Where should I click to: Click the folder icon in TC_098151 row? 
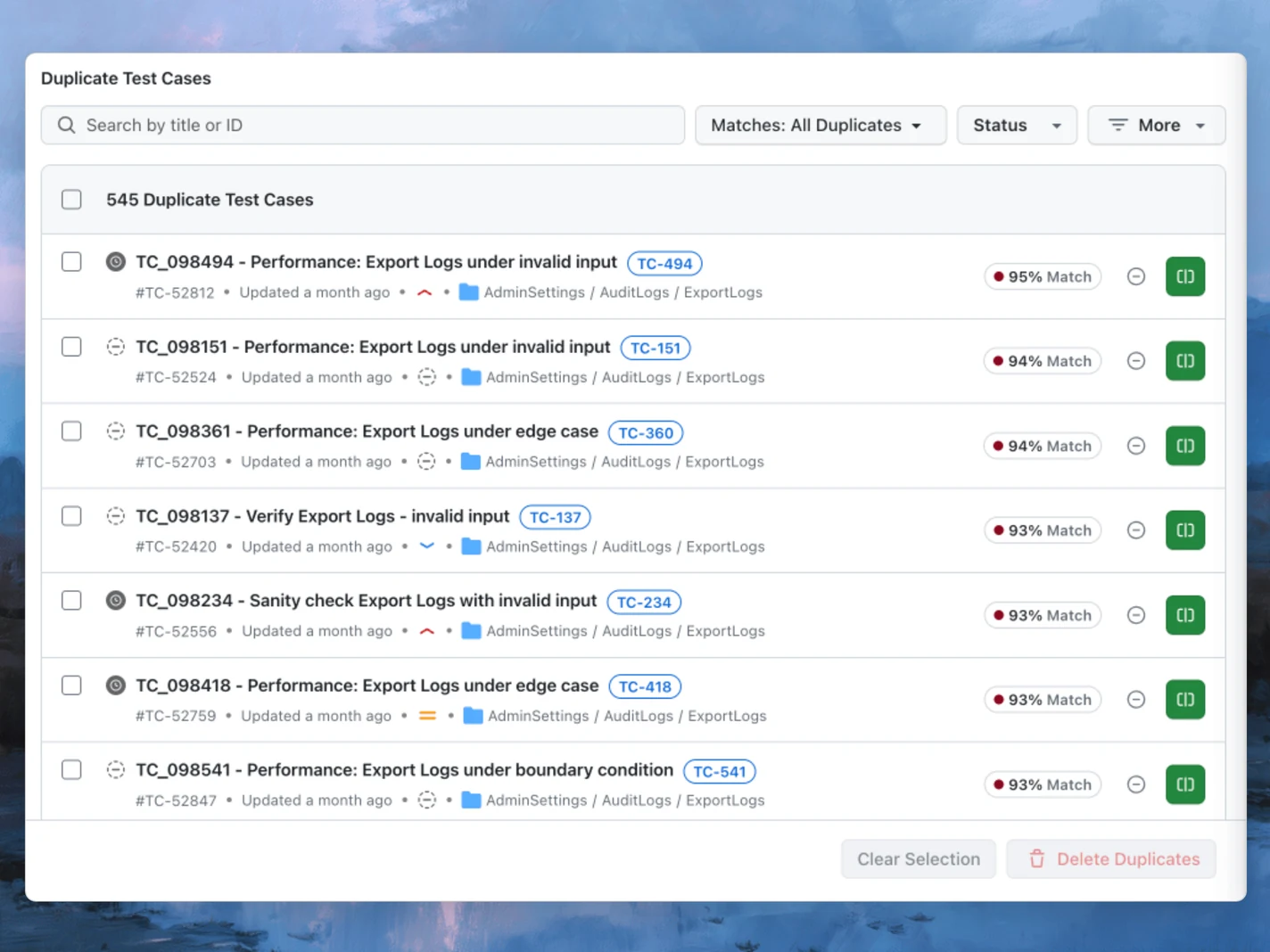(472, 377)
